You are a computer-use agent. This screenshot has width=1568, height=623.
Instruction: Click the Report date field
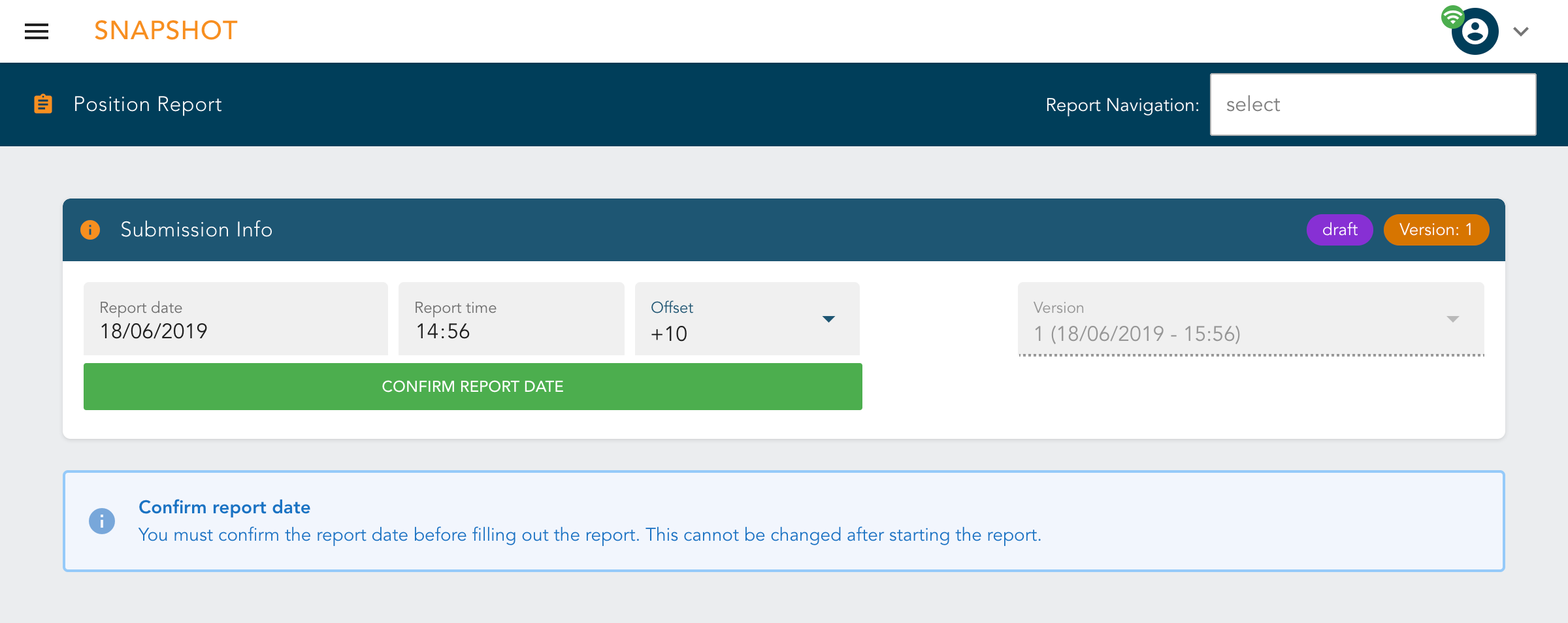(x=236, y=319)
